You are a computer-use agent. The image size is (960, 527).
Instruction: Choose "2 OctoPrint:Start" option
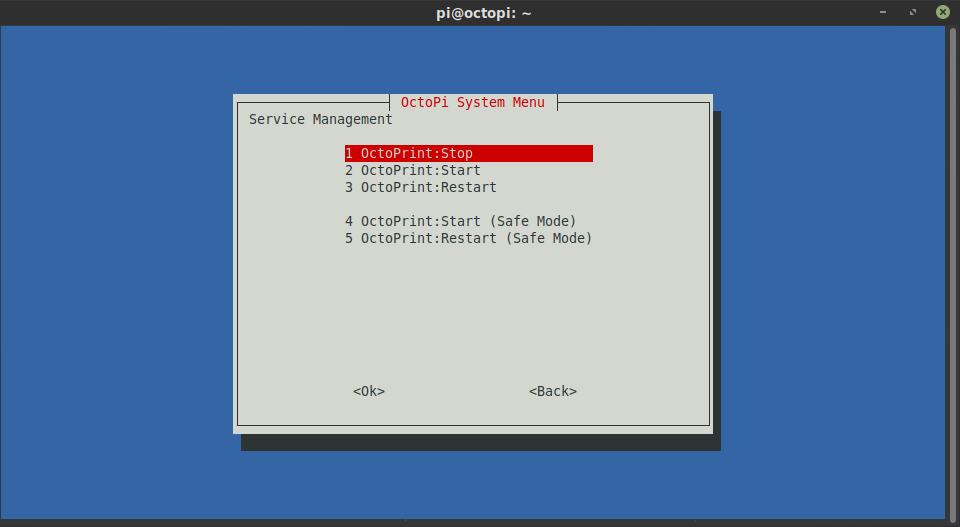pyautogui.click(x=413, y=170)
